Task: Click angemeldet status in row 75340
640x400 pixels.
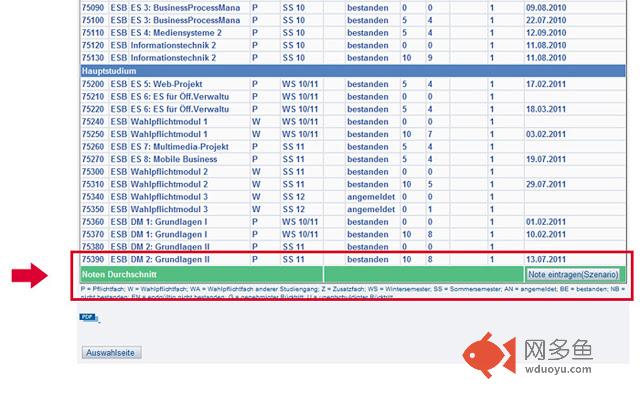Action: [x=371, y=197]
